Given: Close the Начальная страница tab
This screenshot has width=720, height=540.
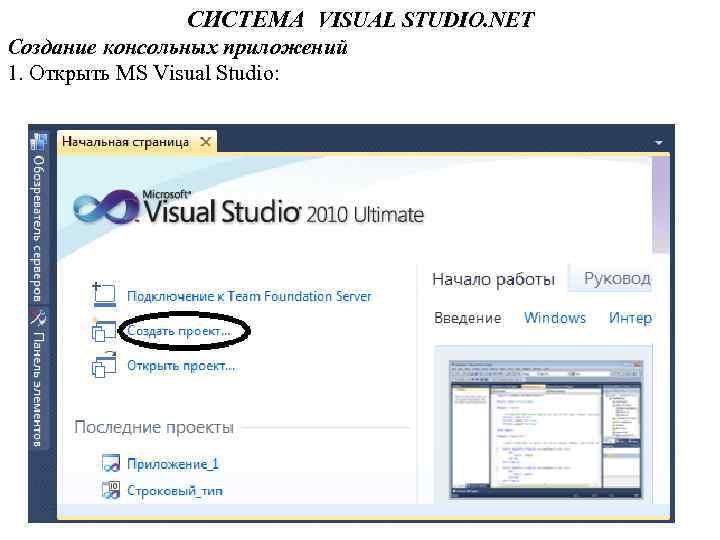Looking at the screenshot, I should click(206, 142).
